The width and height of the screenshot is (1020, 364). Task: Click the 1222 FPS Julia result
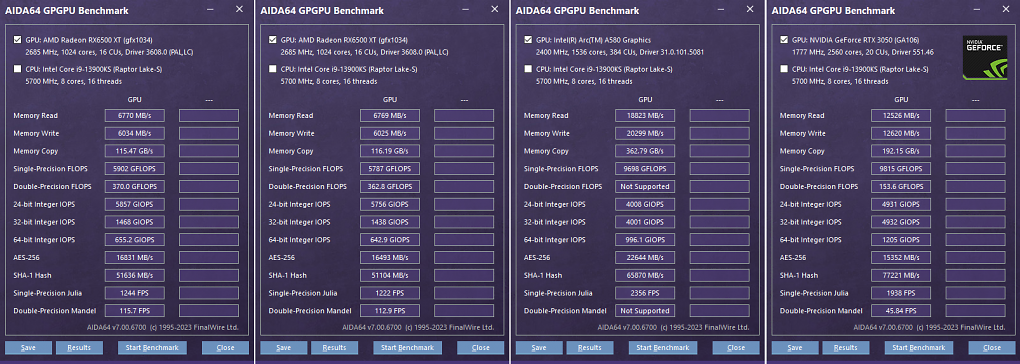pos(390,292)
